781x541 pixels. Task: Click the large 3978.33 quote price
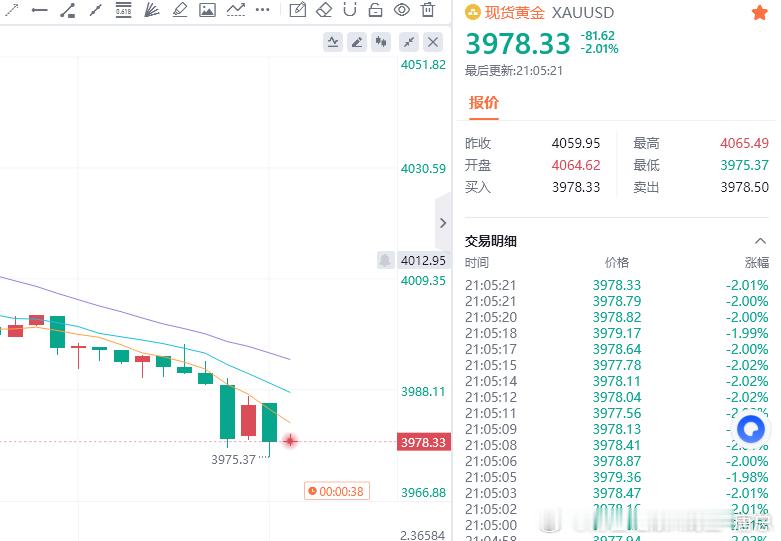pyautogui.click(x=518, y=43)
